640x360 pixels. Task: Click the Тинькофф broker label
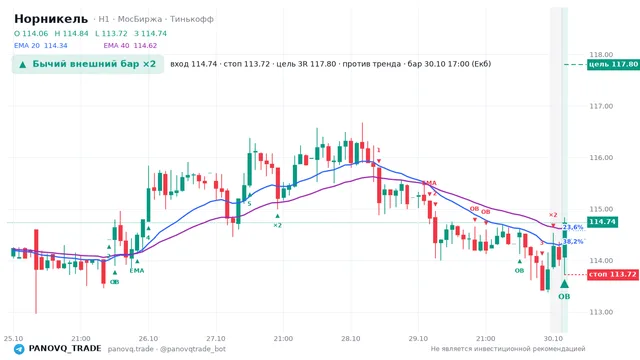(192, 19)
